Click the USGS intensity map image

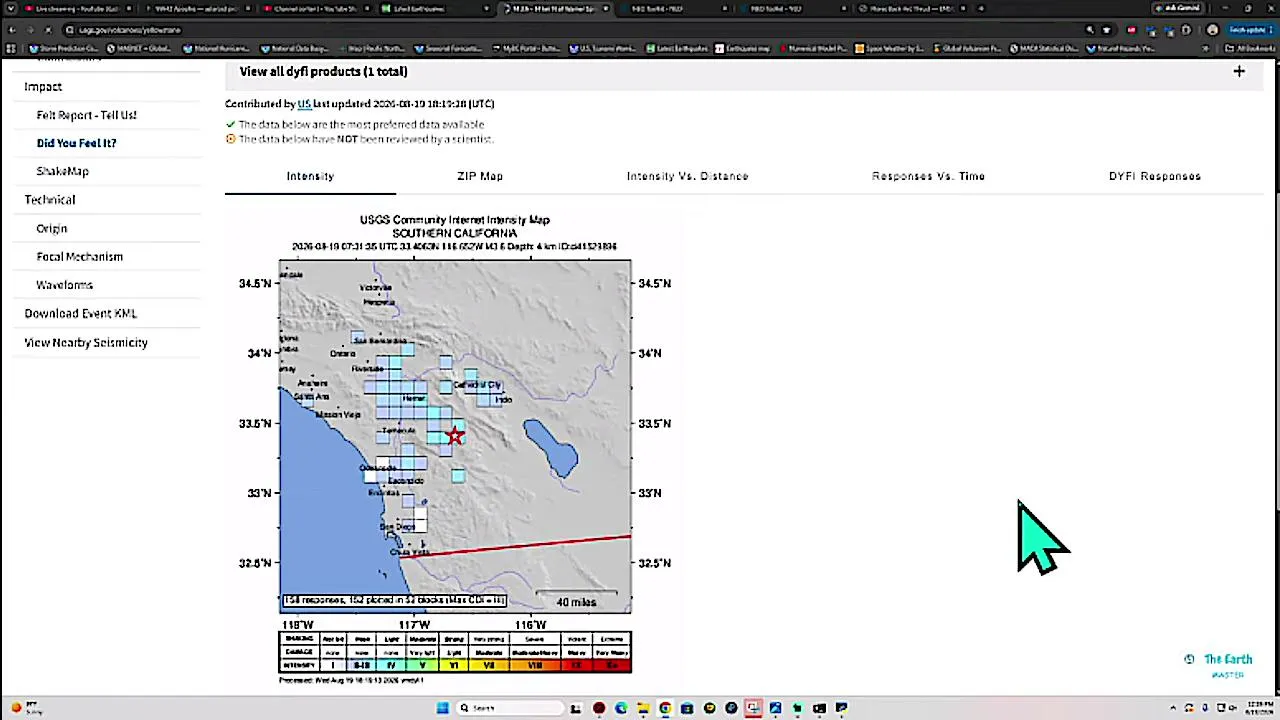click(x=455, y=450)
